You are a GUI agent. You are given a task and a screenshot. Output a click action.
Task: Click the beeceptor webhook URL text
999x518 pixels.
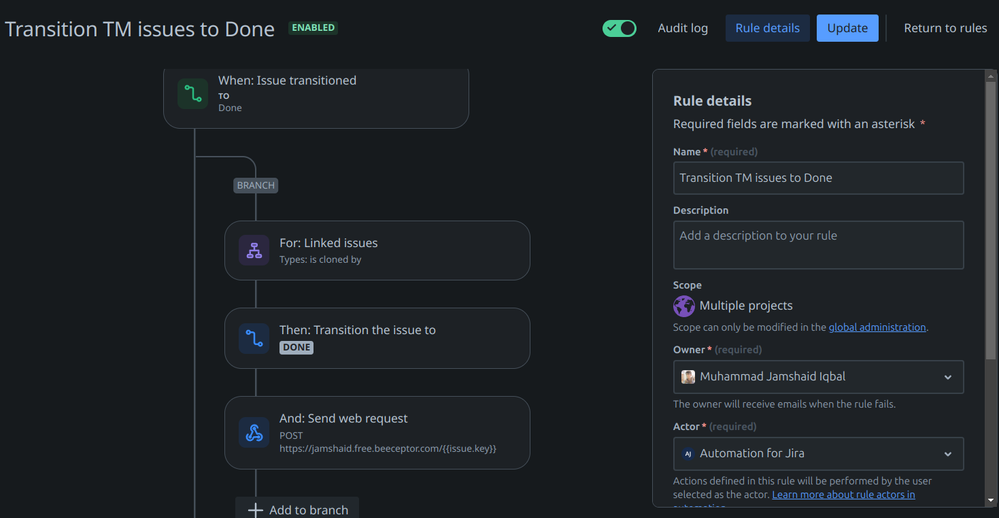coord(387,449)
